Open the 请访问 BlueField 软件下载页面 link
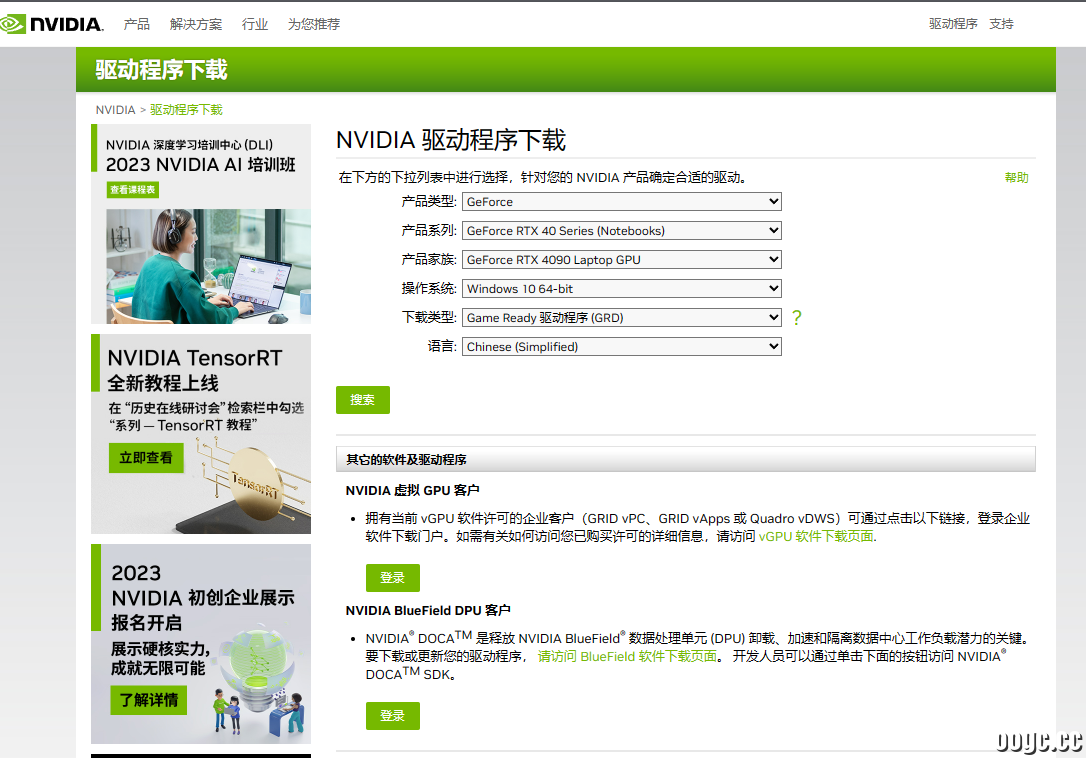 coord(627,656)
